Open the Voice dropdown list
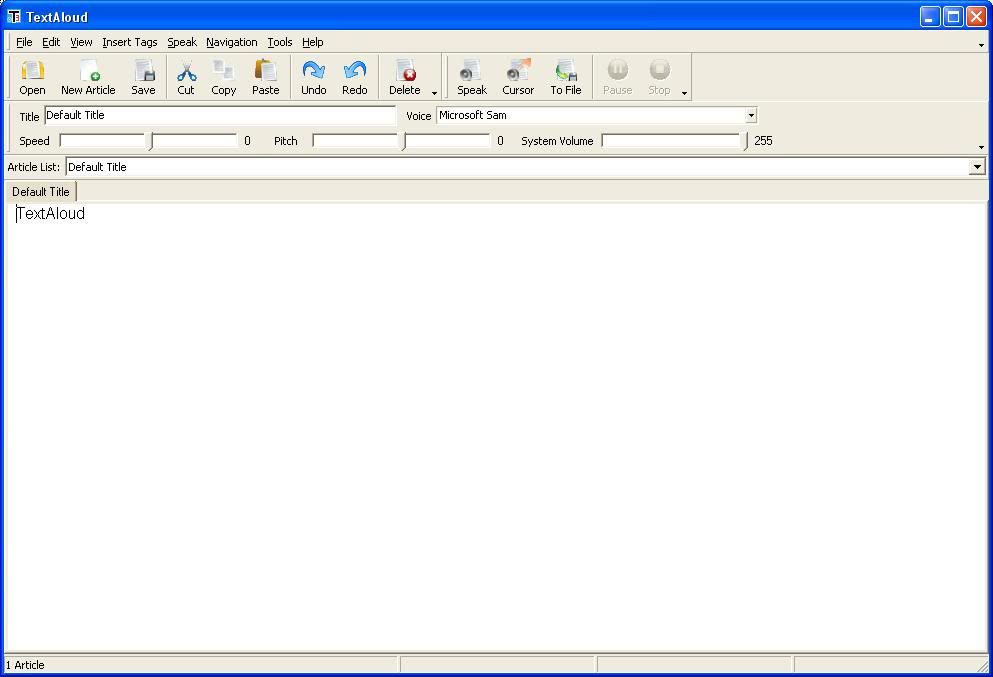993x677 pixels. pyautogui.click(x=750, y=115)
